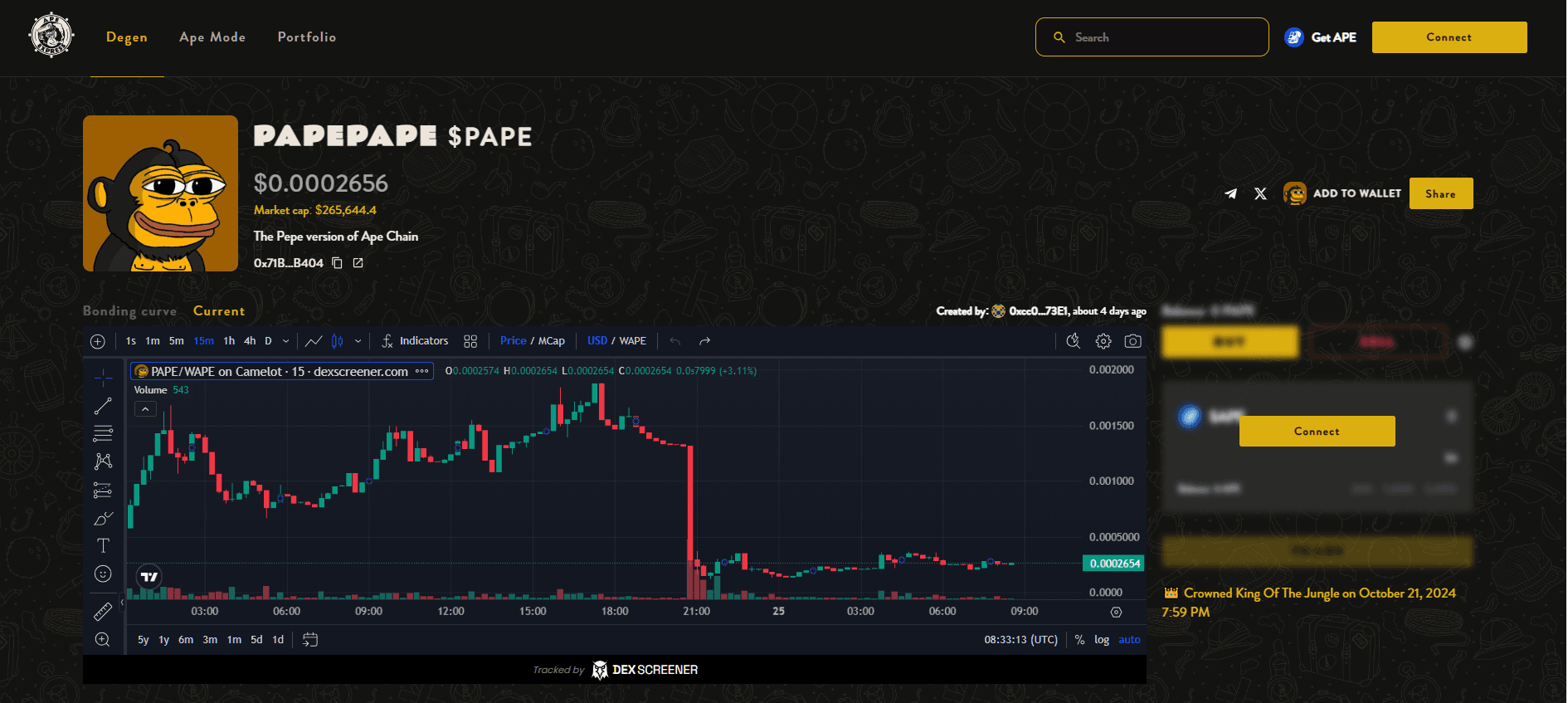Switch to the Bonding curve tab
The image size is (1568, 703).
129,311
